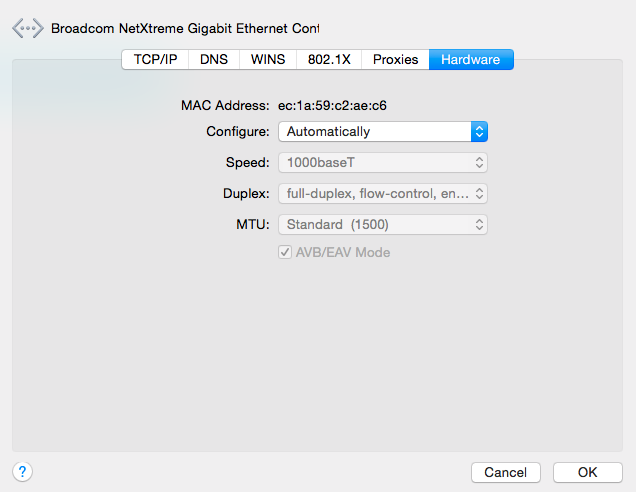636x492 pixels.
Task: Click the blue Configure dropdown stepper arrows
Action: pyautogui.click(x=479, y=131)
